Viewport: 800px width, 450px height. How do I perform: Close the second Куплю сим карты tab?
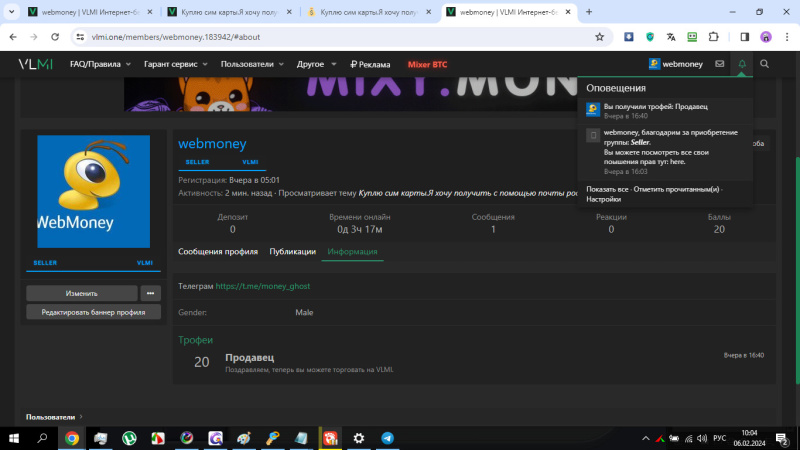[x=429, y=12]
